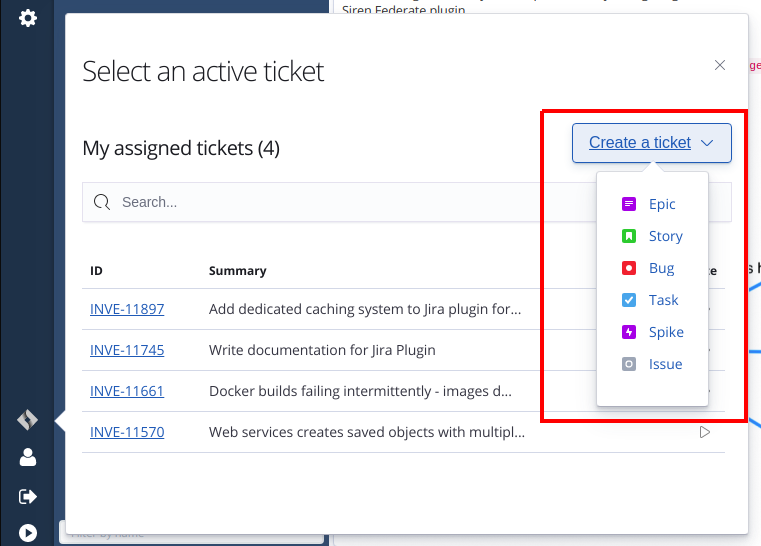Open ticket link INVE-11745

(127, 350)
